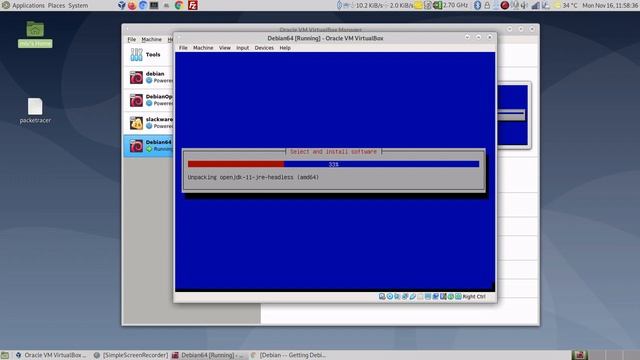Click the optical drive icon in VM status bar
This screenshot has width=640, height=360.
pos(390,297)
